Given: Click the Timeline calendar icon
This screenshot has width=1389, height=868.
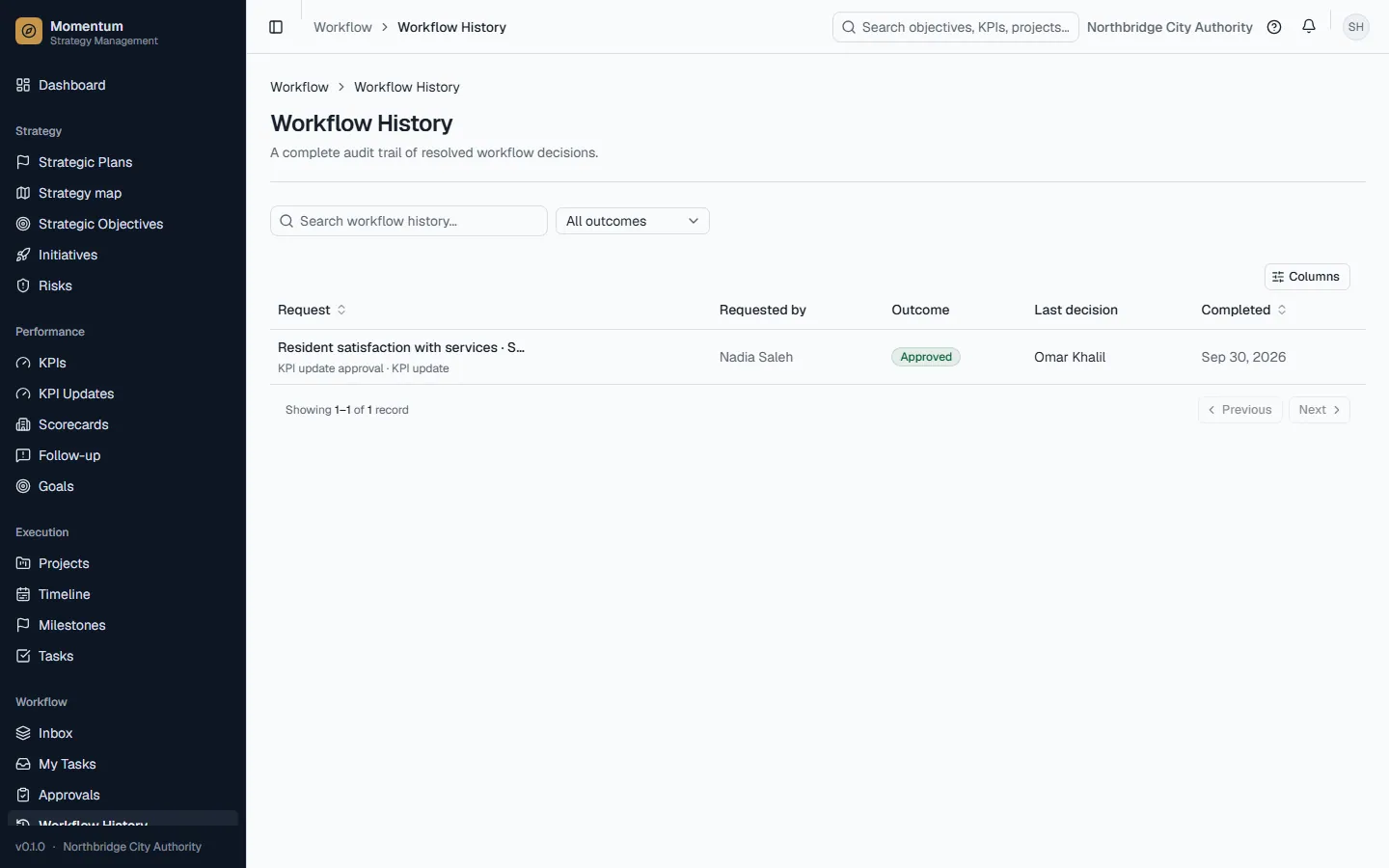Looking at the screenshot, I should pyautogui.click(x=23, y=594).
